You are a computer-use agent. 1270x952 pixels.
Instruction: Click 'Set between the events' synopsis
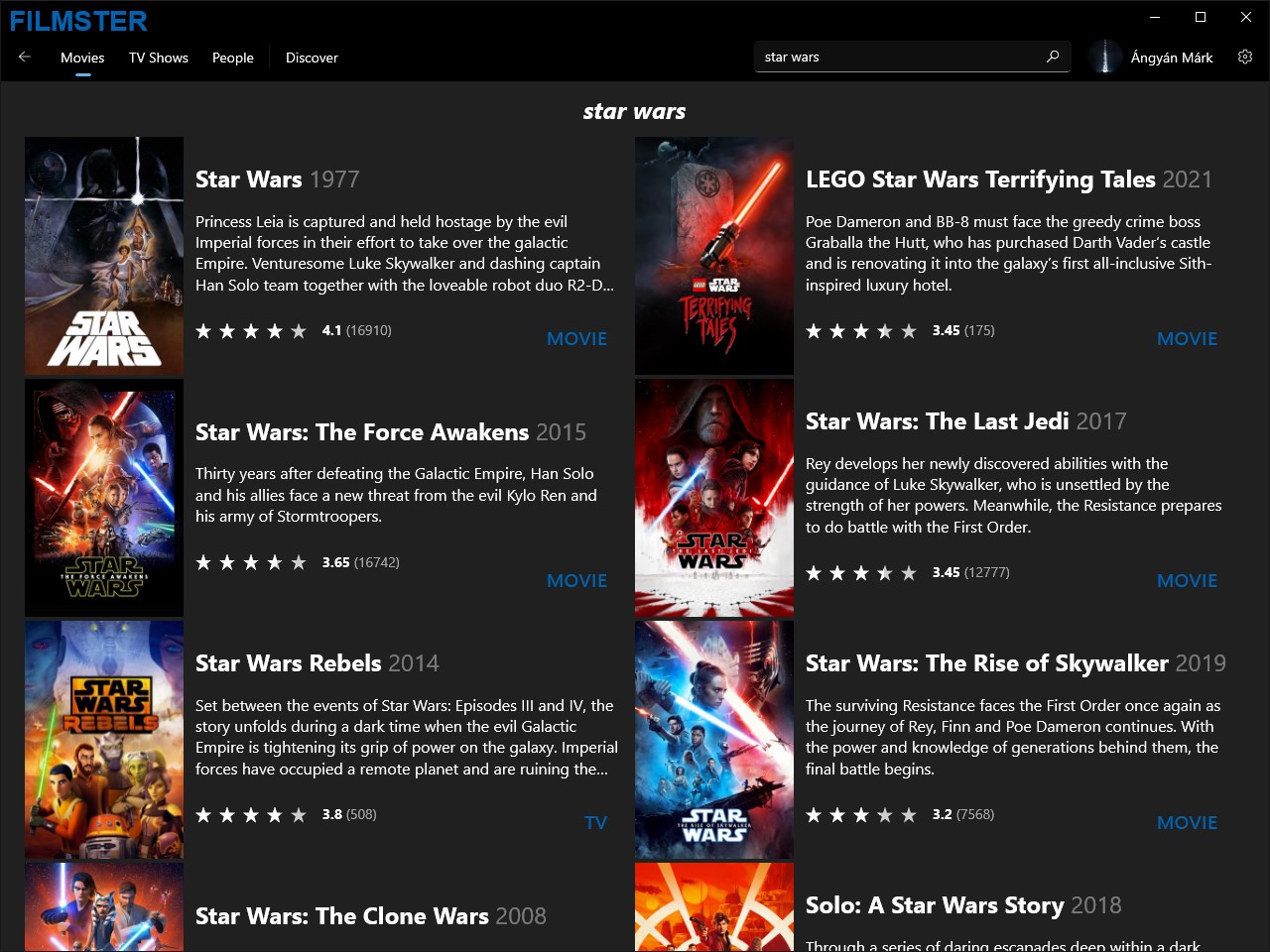(407, 737)
